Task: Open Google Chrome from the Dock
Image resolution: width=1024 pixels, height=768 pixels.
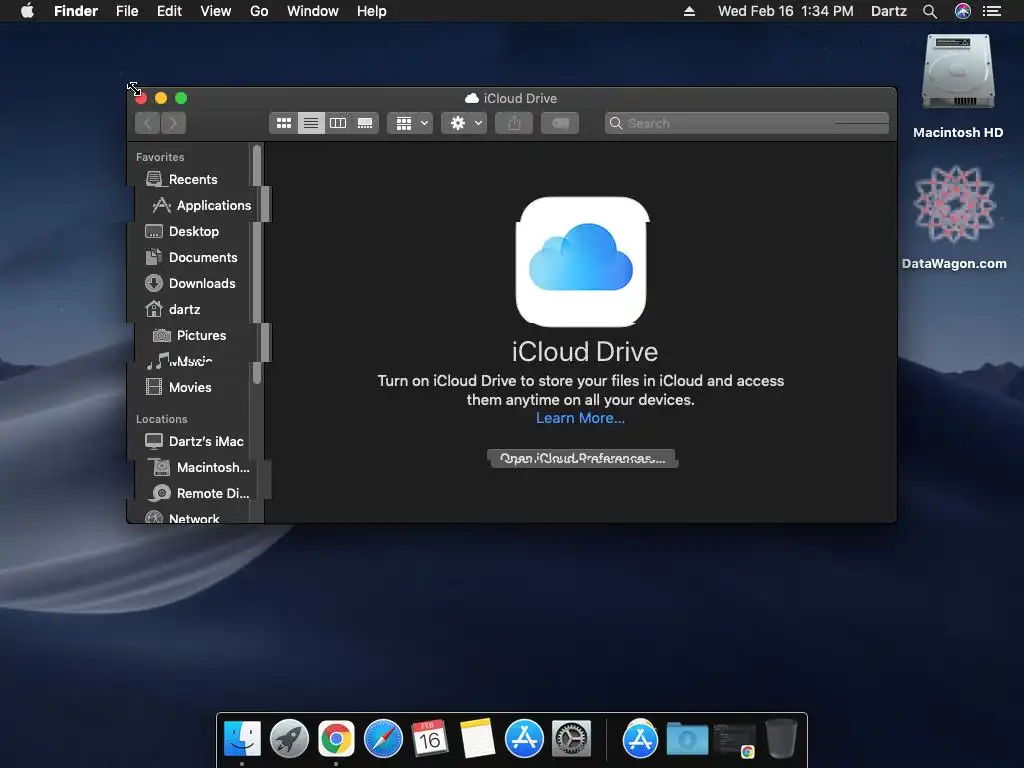Action: (x=336, y=739)
